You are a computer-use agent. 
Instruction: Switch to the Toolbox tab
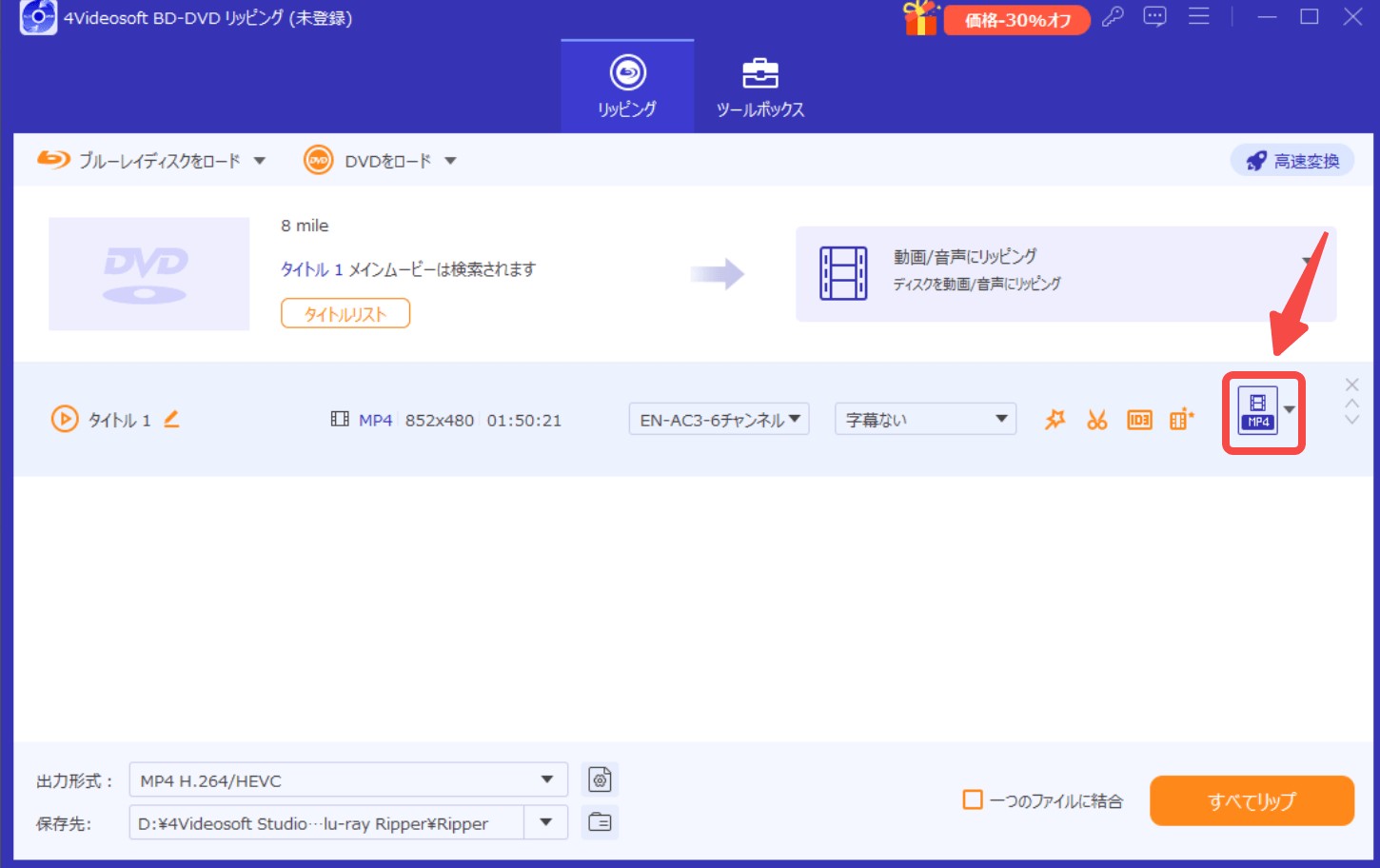tap(759, 87)
